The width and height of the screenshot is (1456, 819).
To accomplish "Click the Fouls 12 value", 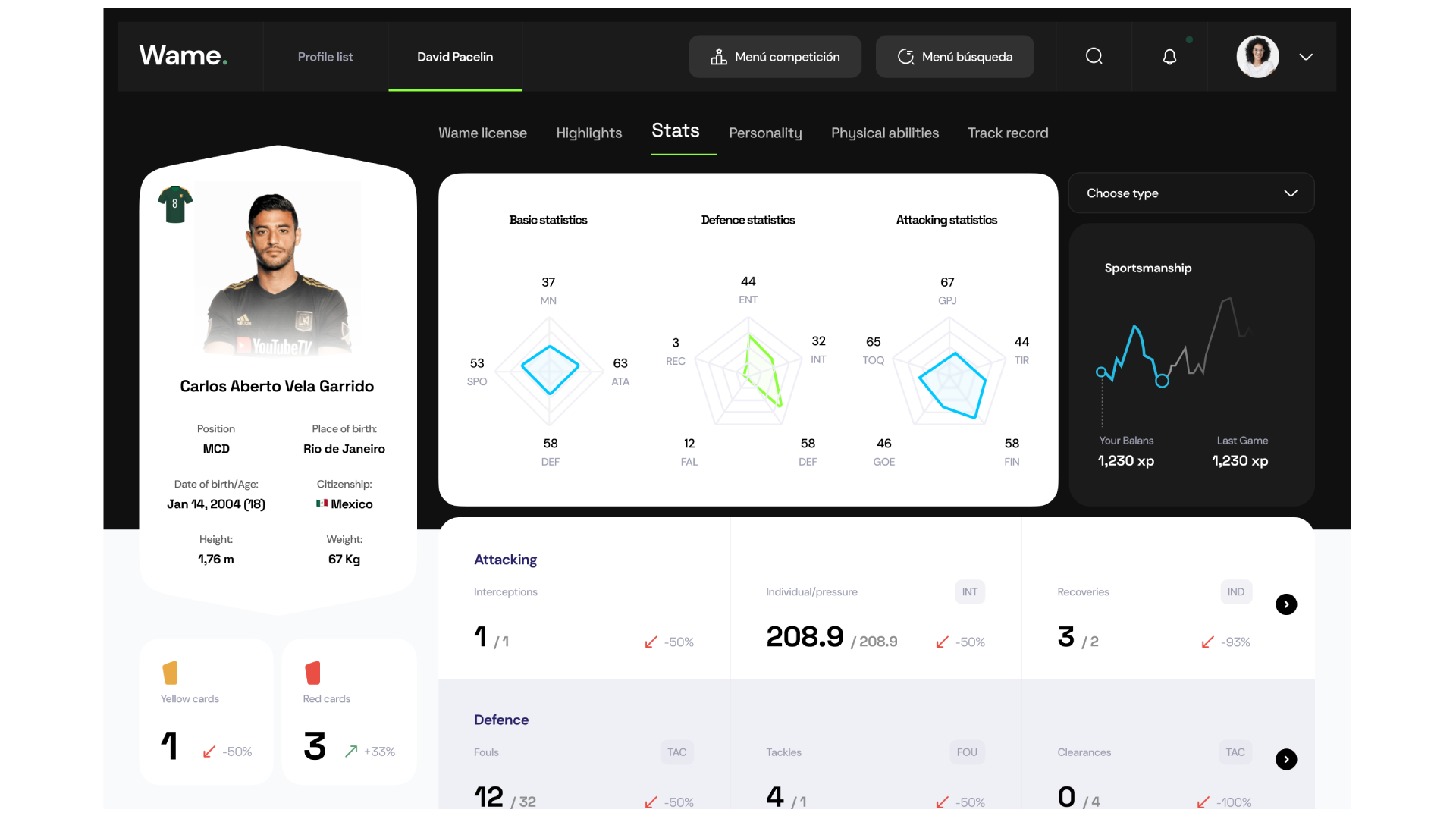I will click(x=489, y=797).
